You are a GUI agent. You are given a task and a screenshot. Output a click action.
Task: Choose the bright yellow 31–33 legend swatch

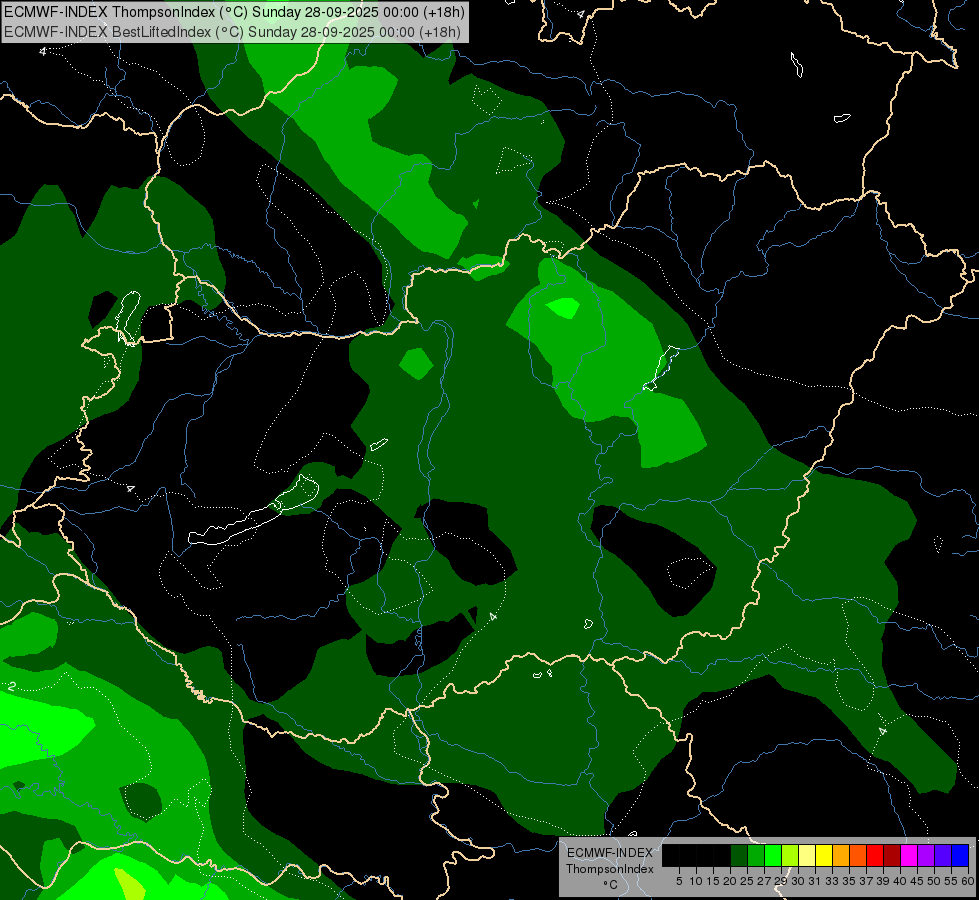pyautogui.click(x=824, y=855)
